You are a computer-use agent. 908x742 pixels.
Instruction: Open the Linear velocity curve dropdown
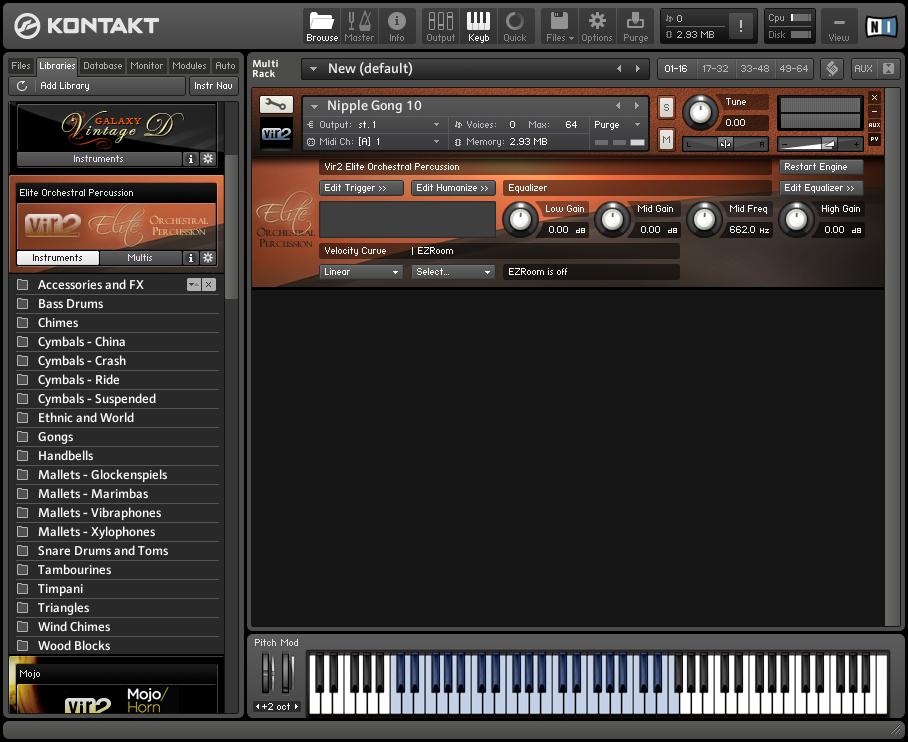point(360,271)
